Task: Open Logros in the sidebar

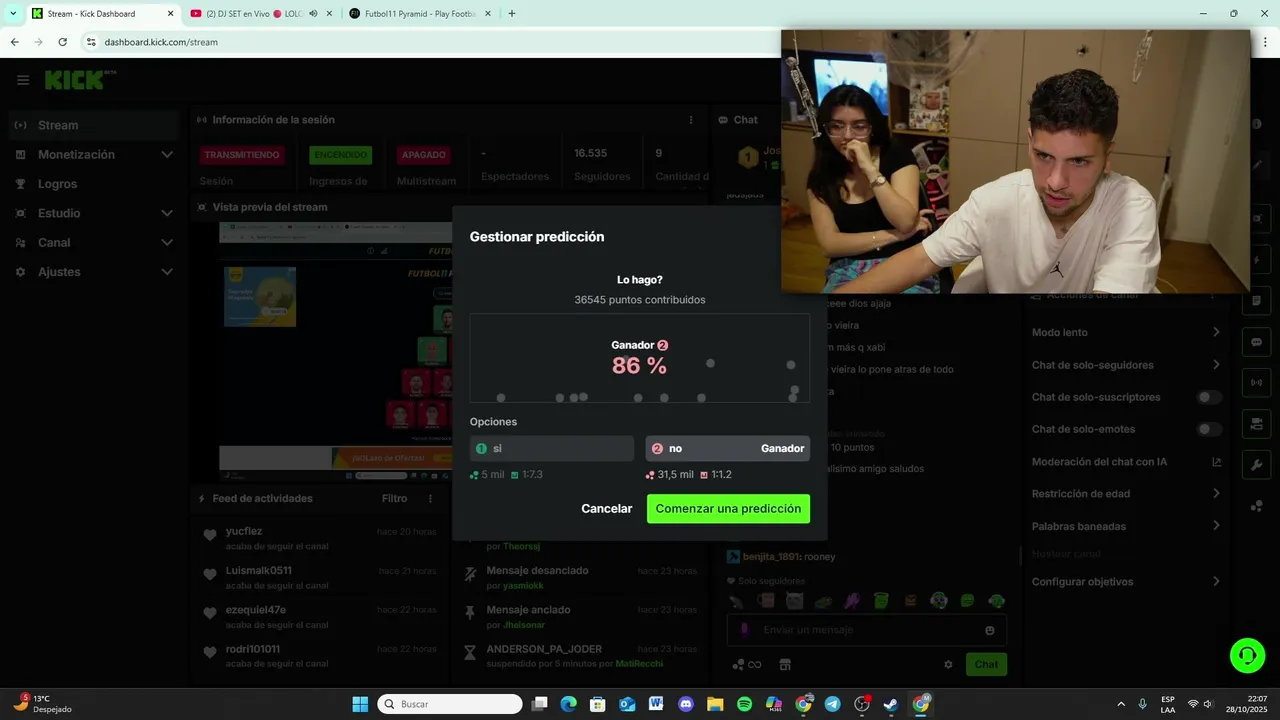Action: point(93,184)
